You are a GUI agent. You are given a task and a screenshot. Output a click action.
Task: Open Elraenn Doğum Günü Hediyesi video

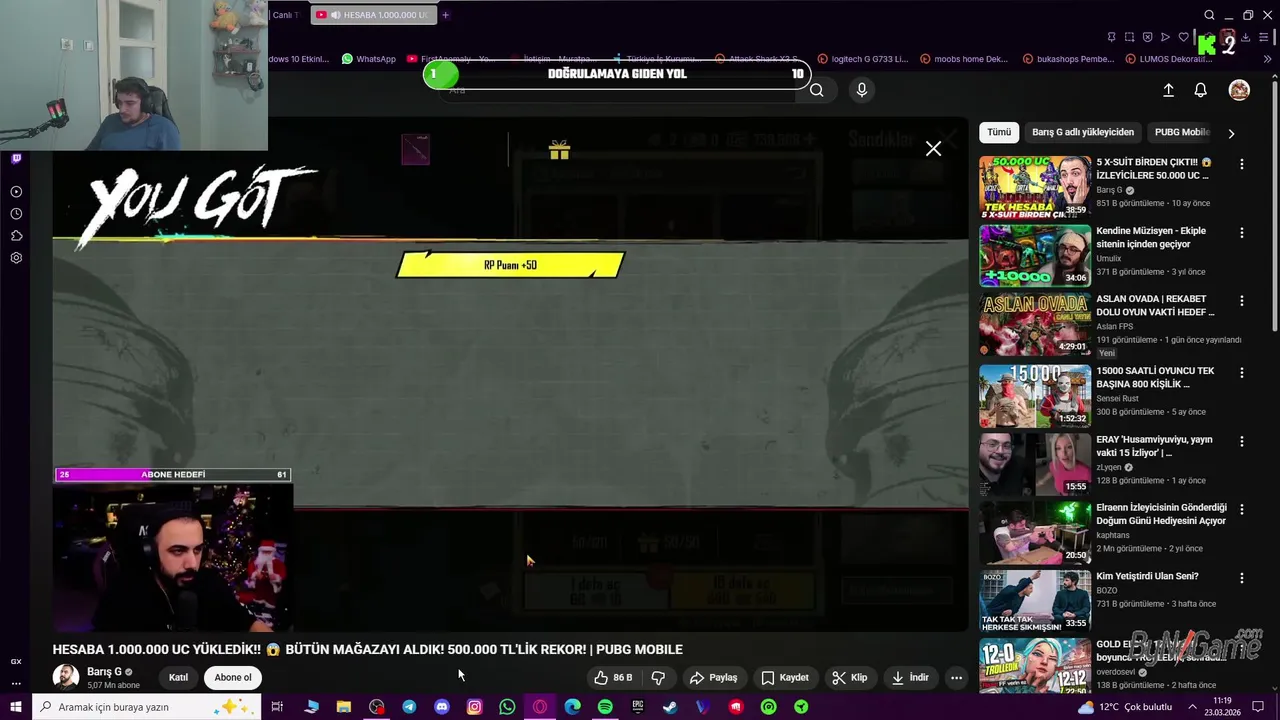click(1161, 514)
